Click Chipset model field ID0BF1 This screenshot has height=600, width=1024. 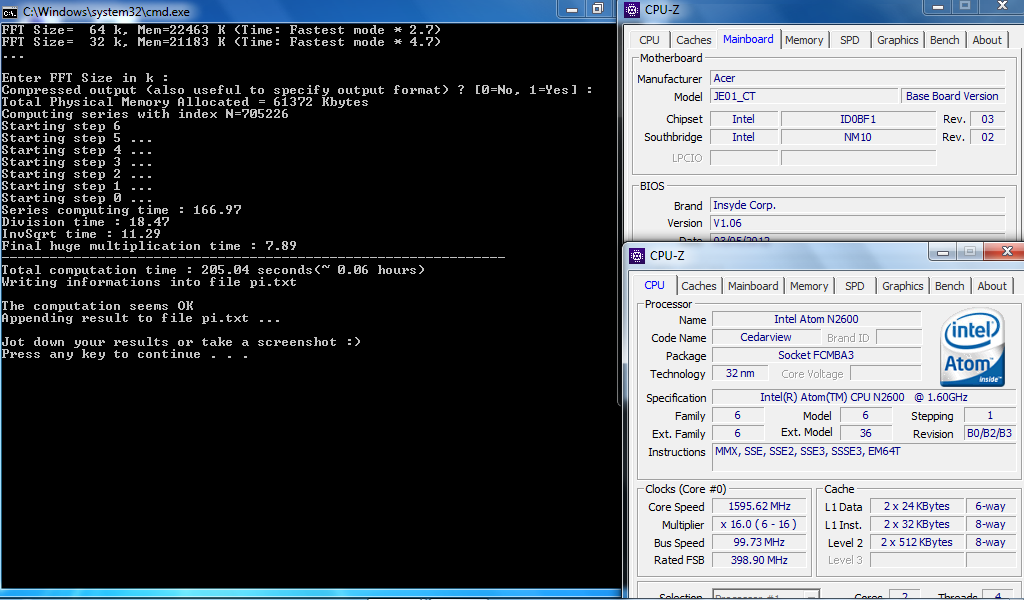click(x=858, y=119)
